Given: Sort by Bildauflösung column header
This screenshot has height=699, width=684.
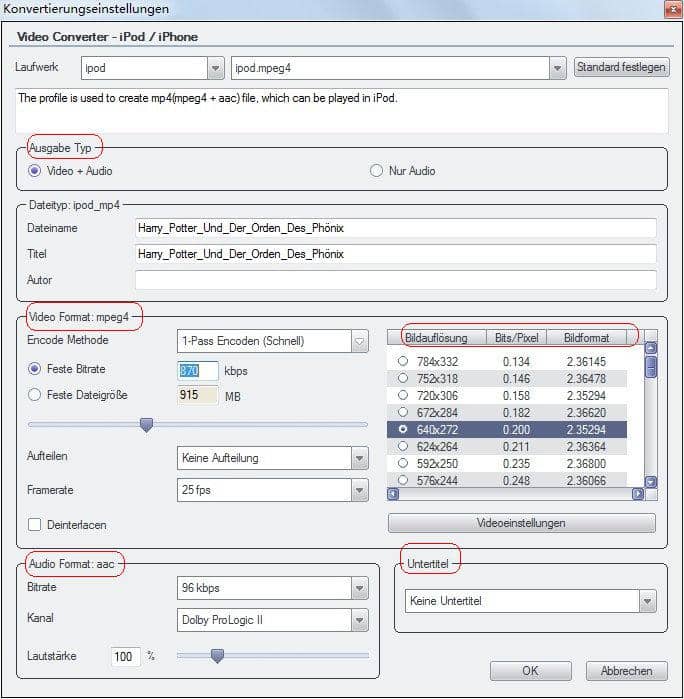Looking at the screenshot, I should (437, 338).
